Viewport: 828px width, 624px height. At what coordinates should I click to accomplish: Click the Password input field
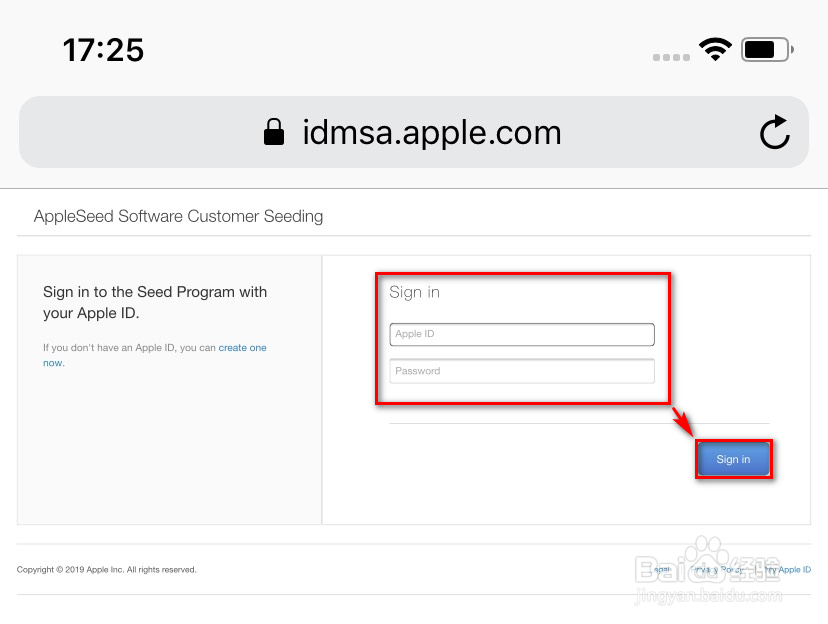521,370
